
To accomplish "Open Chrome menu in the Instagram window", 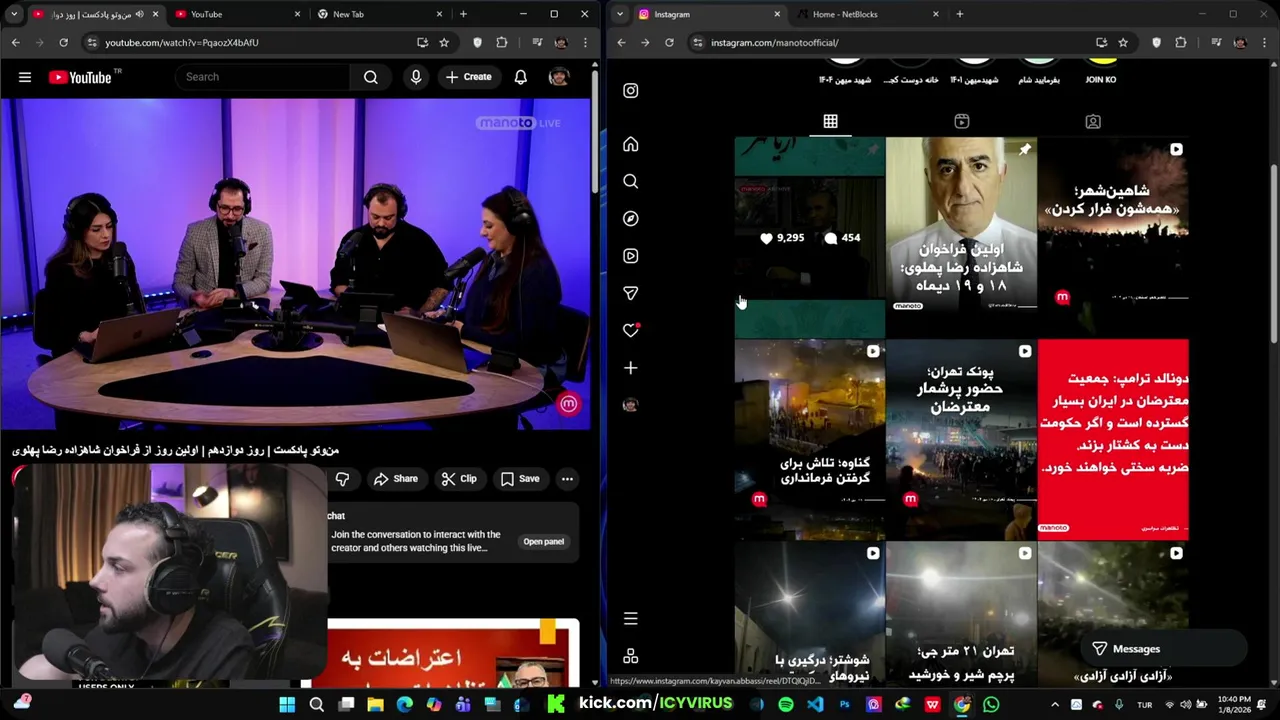I will tap(1264, 42).
